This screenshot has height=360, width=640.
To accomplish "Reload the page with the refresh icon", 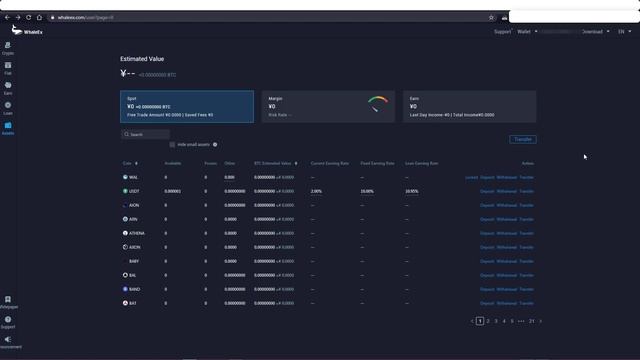I will [x=29, y=18].
